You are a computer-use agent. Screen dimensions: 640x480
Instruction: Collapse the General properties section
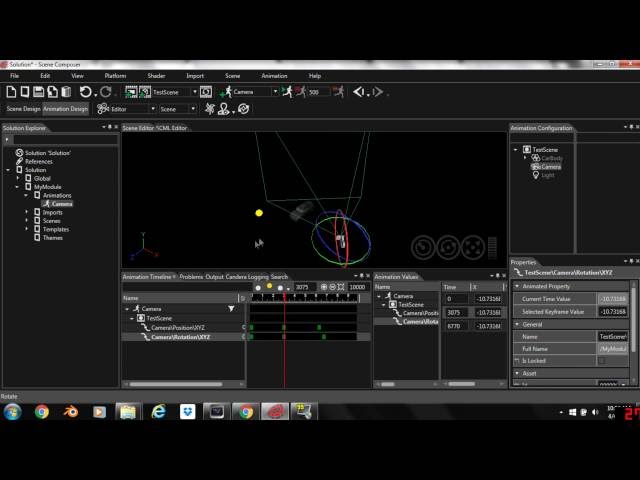[x=518, y=324]
